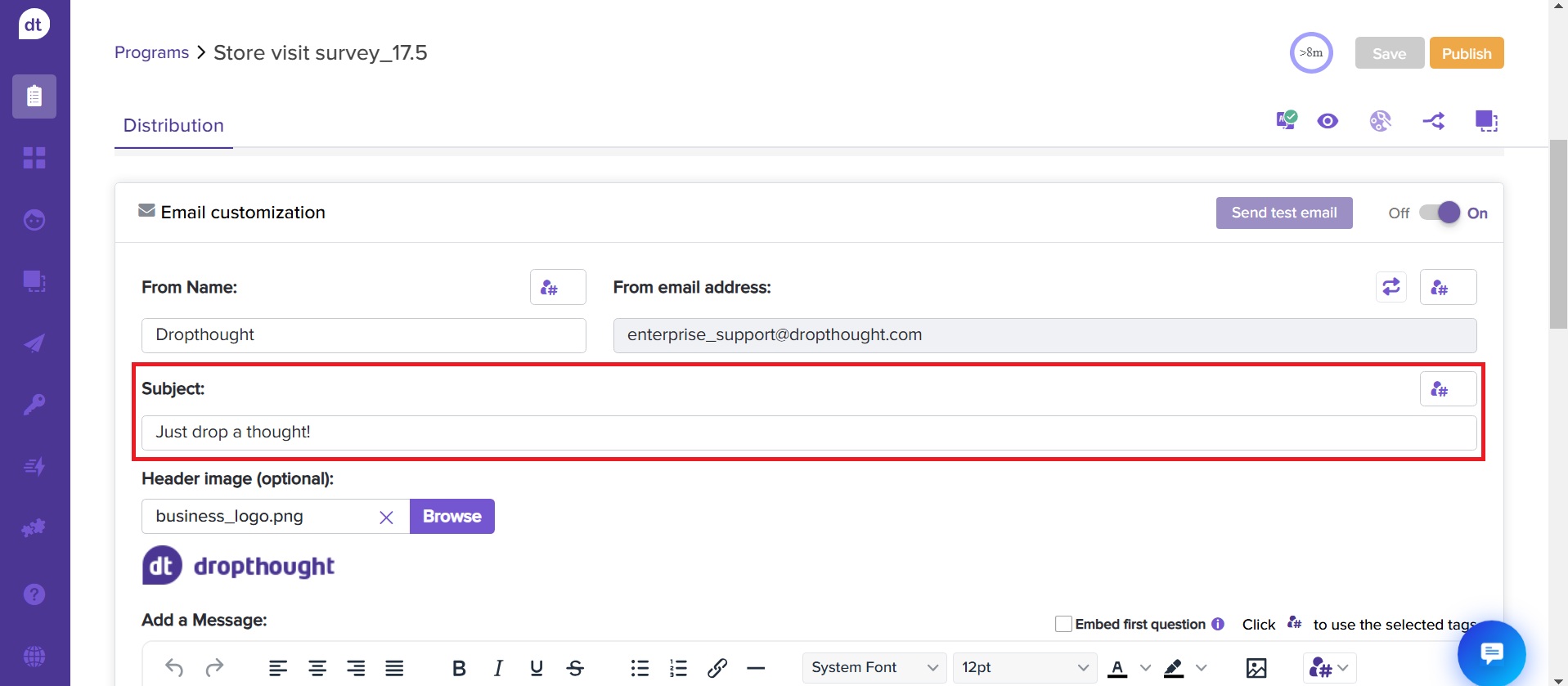This screenshot has height=686, width=1568.
Task: Toggle bold formatting in message editor
Action: (x=459, y=668)
